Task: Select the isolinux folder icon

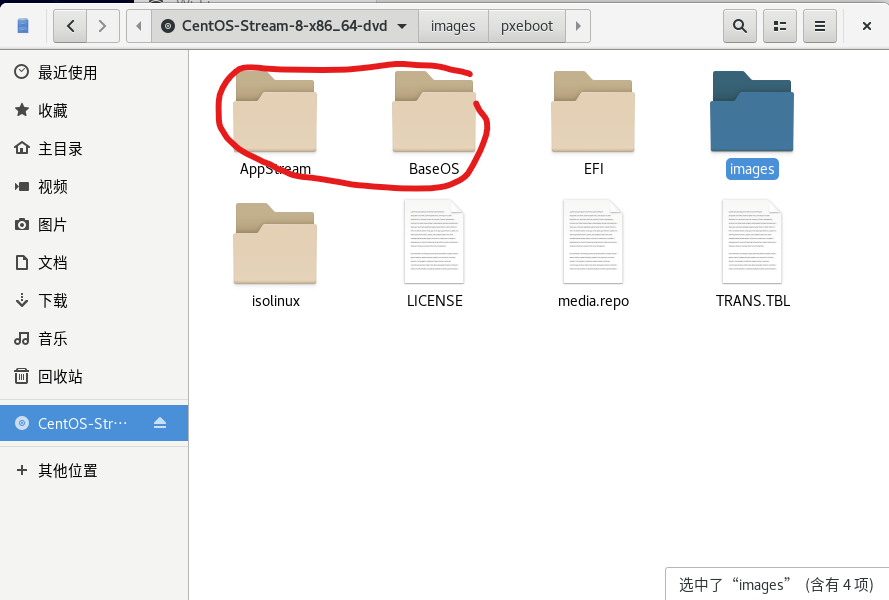Action: coord(275,243)
